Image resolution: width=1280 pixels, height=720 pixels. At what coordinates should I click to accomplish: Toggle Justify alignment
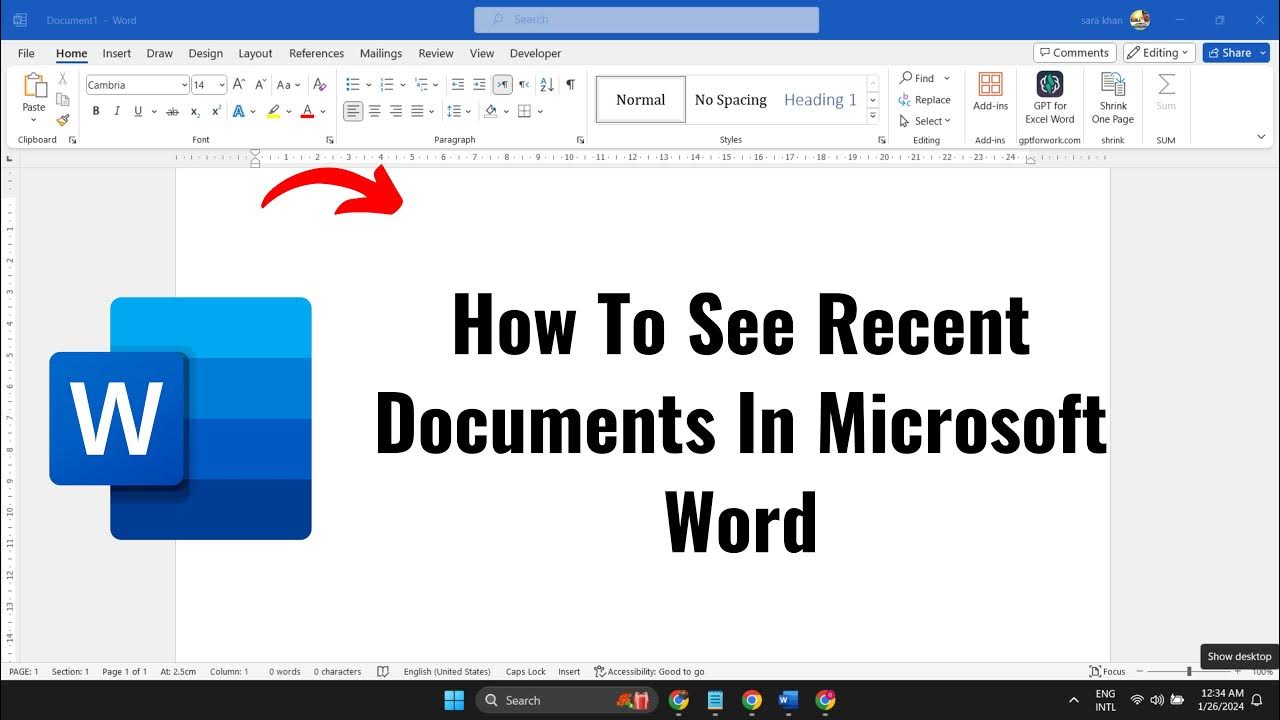417,111
